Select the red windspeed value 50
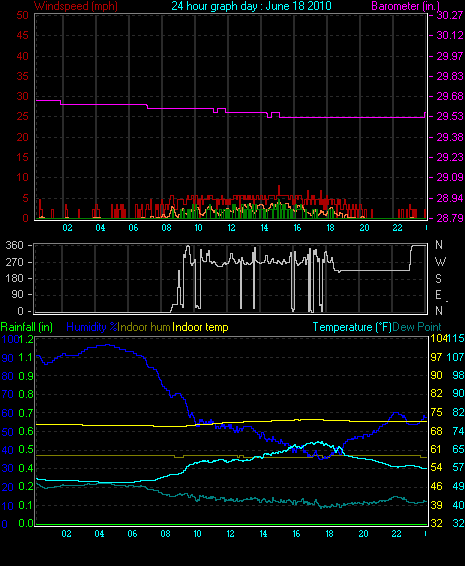This screenshot has width=465, height=566. click(22, 15)
